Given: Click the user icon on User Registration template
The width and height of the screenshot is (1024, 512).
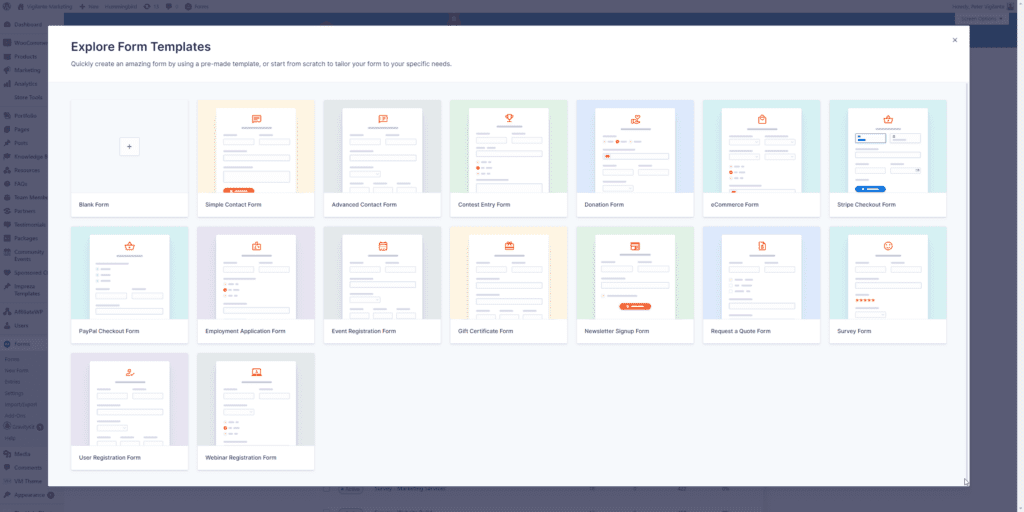Looking at the screenshot, I should click(x=130, y=372).
